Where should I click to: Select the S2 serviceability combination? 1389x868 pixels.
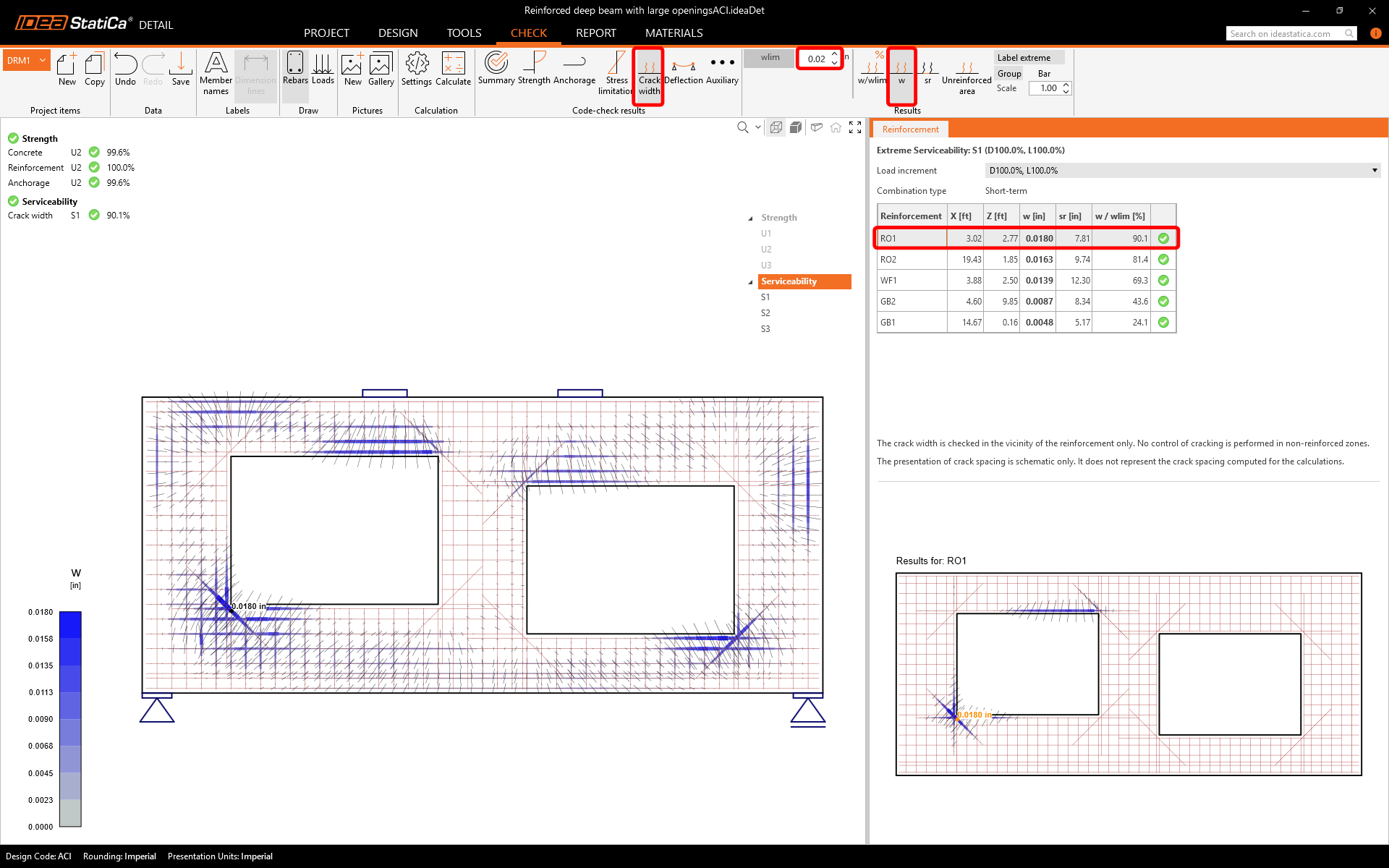coord(765,313)
